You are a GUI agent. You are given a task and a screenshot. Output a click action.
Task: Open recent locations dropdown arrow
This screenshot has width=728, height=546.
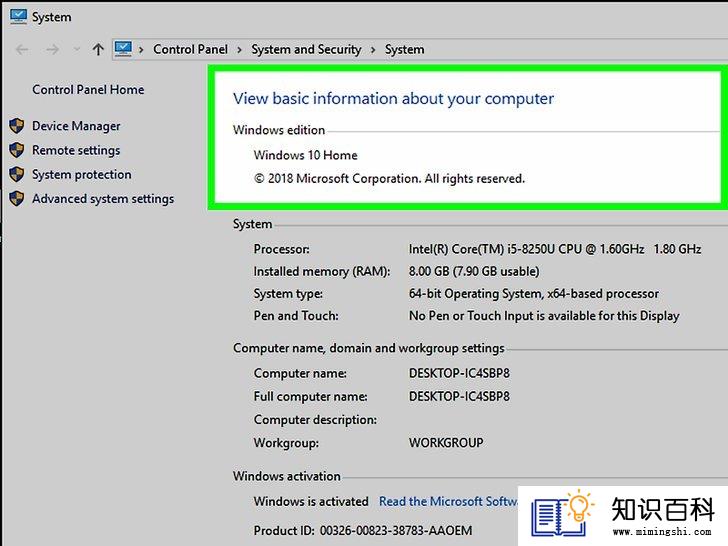pos(77,49)
